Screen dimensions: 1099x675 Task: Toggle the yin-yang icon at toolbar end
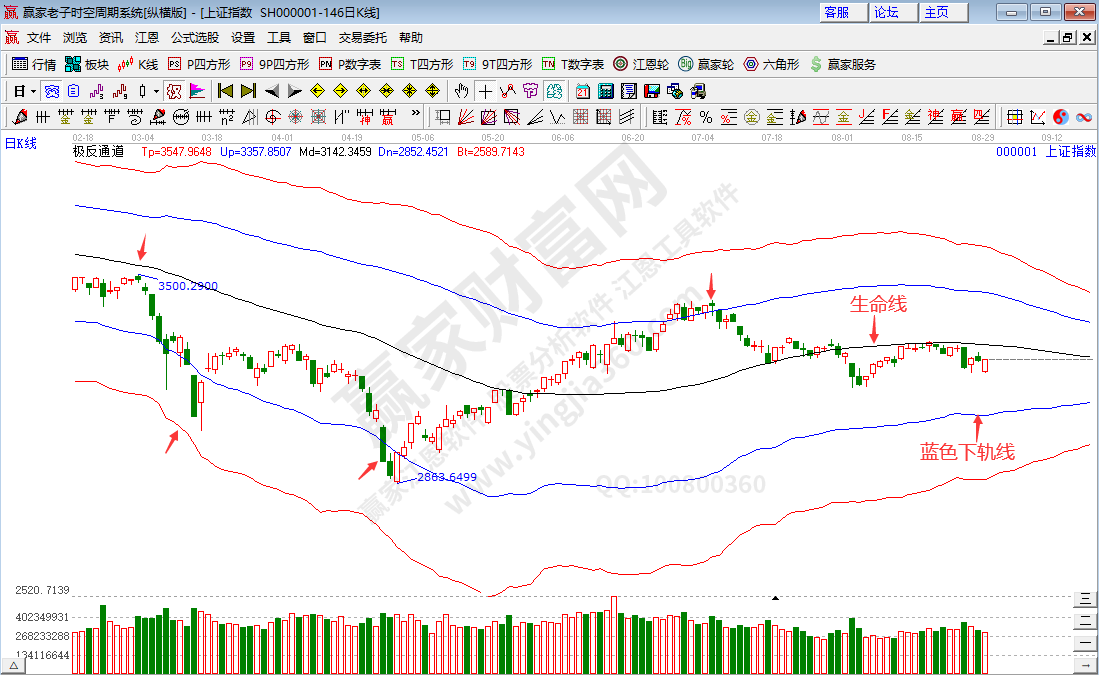[x=1061, y=116]
